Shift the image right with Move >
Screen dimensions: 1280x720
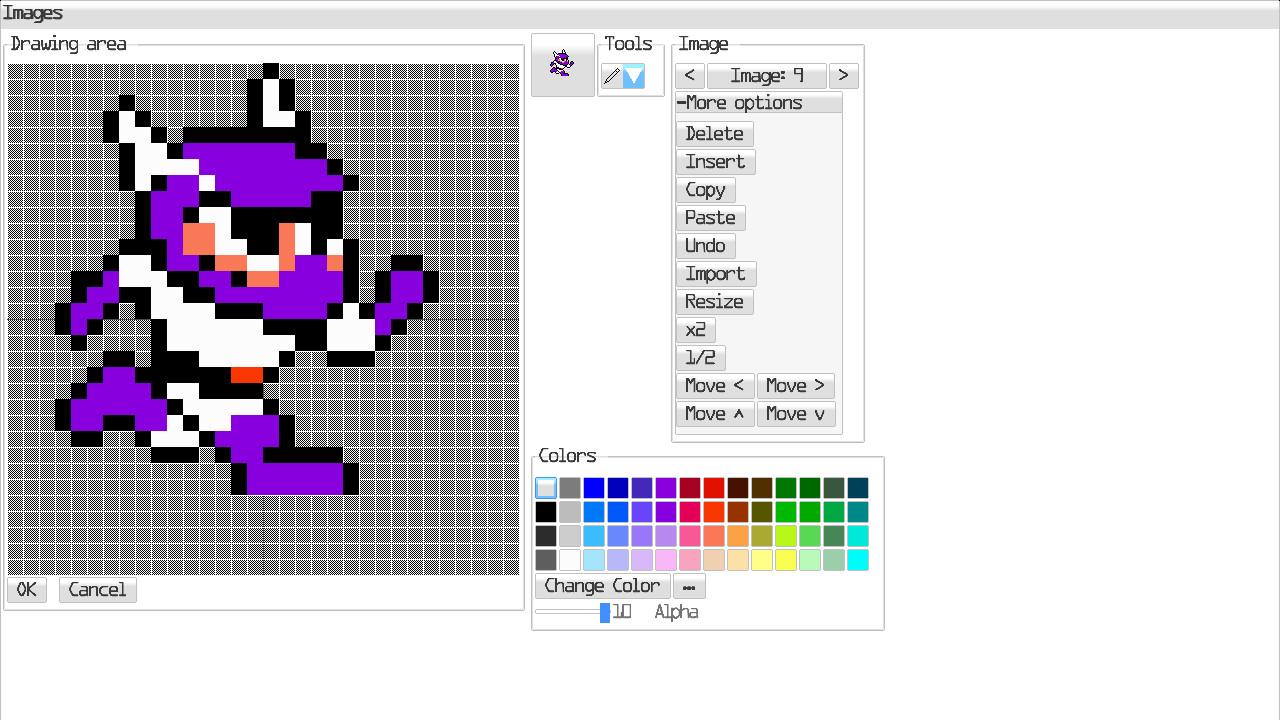[x=795, y=386]
